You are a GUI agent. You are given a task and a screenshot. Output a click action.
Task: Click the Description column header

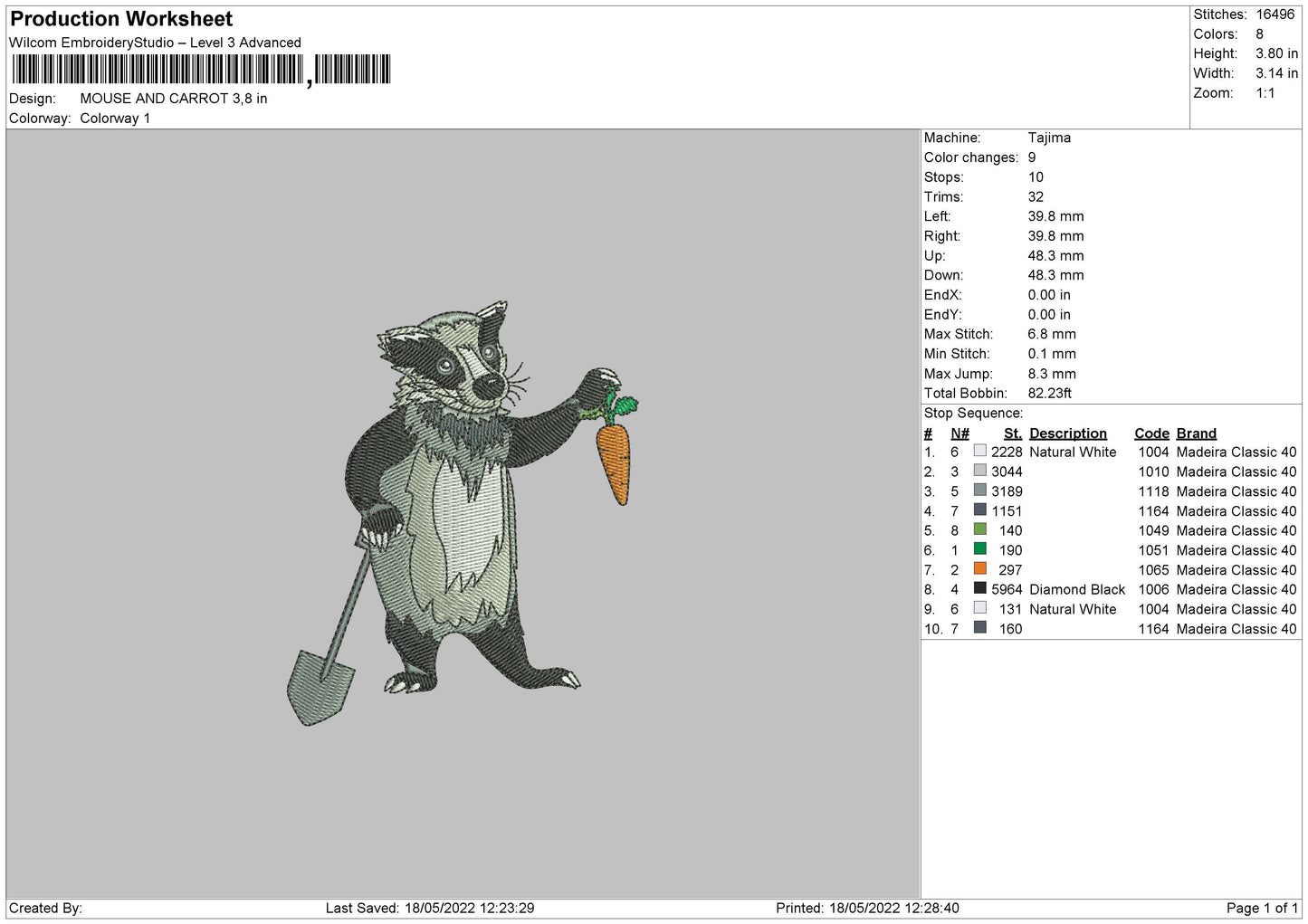point(1068,433)
